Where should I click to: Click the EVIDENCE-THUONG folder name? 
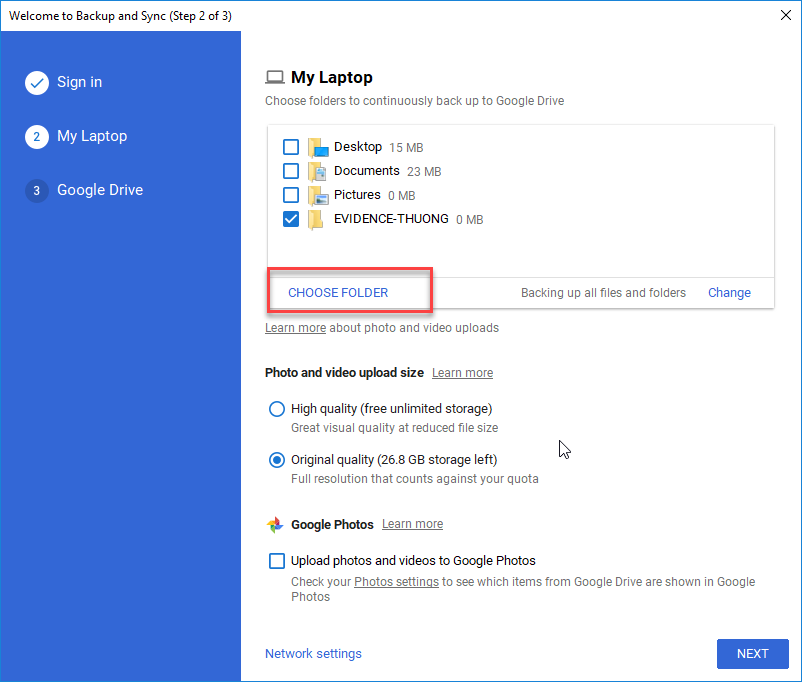391,219
